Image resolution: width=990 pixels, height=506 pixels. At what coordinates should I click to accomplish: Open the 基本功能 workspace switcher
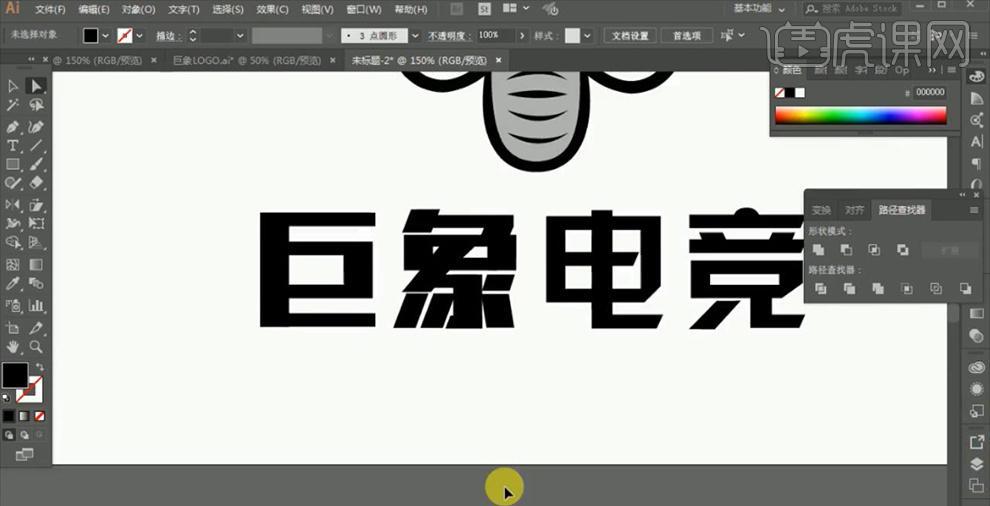(x=760, y=9)
